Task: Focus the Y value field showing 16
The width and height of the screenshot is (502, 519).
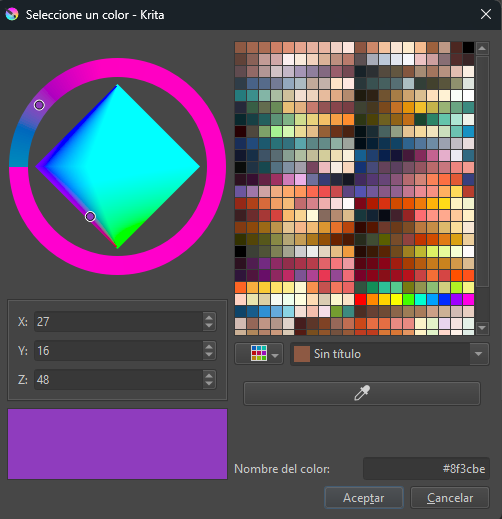Action: [x=119, y=351]
